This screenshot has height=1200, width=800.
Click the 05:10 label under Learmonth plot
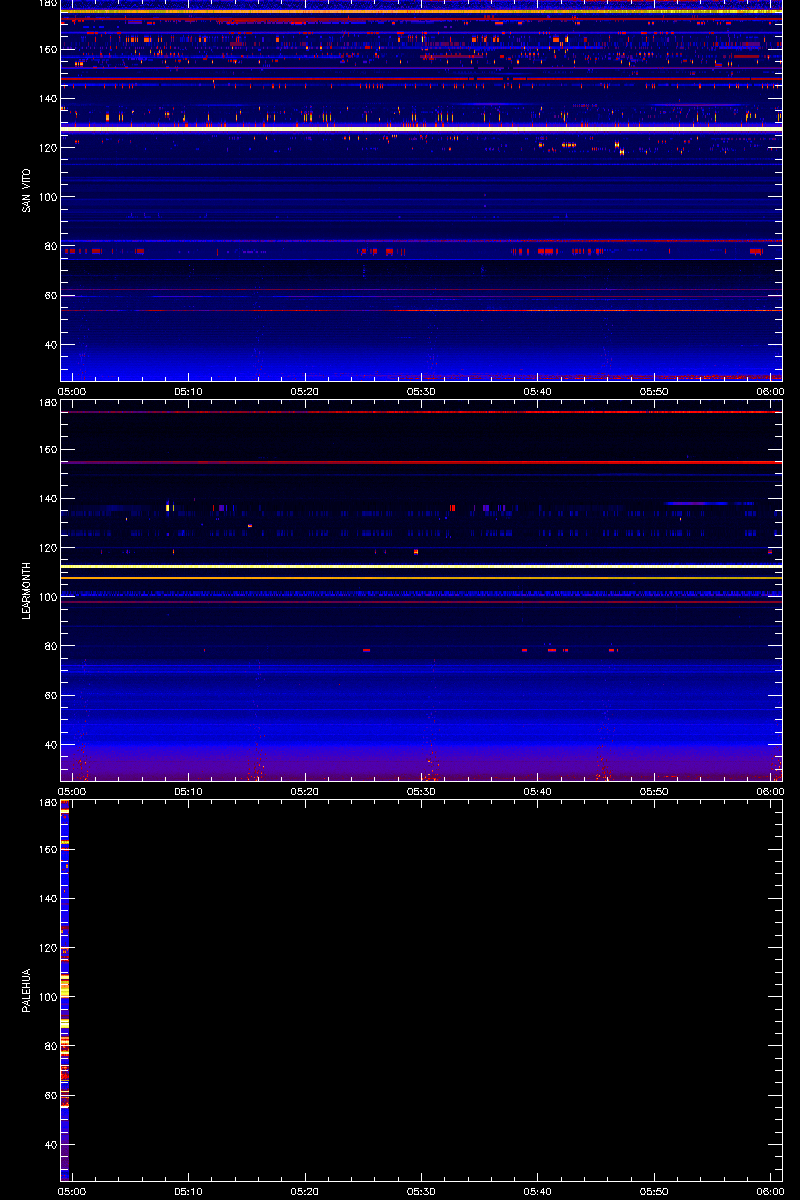188,791
